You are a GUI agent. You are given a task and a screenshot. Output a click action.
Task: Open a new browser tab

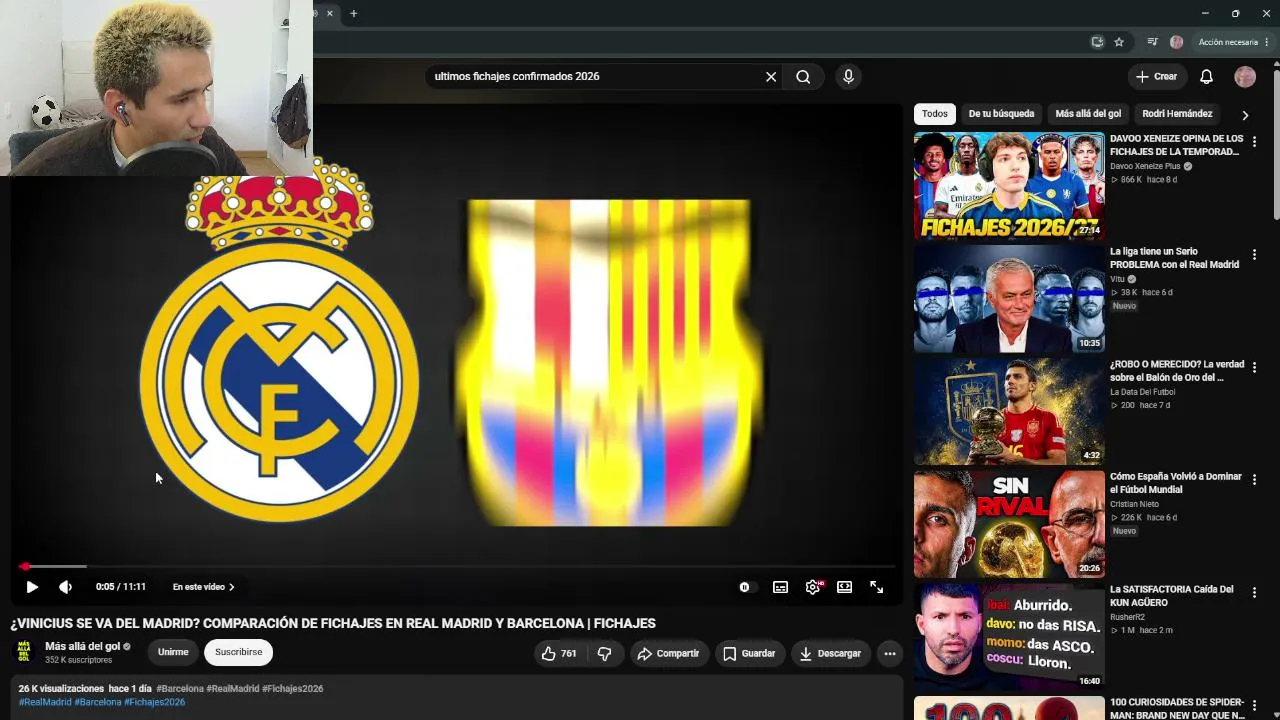[x=353, y=13]
